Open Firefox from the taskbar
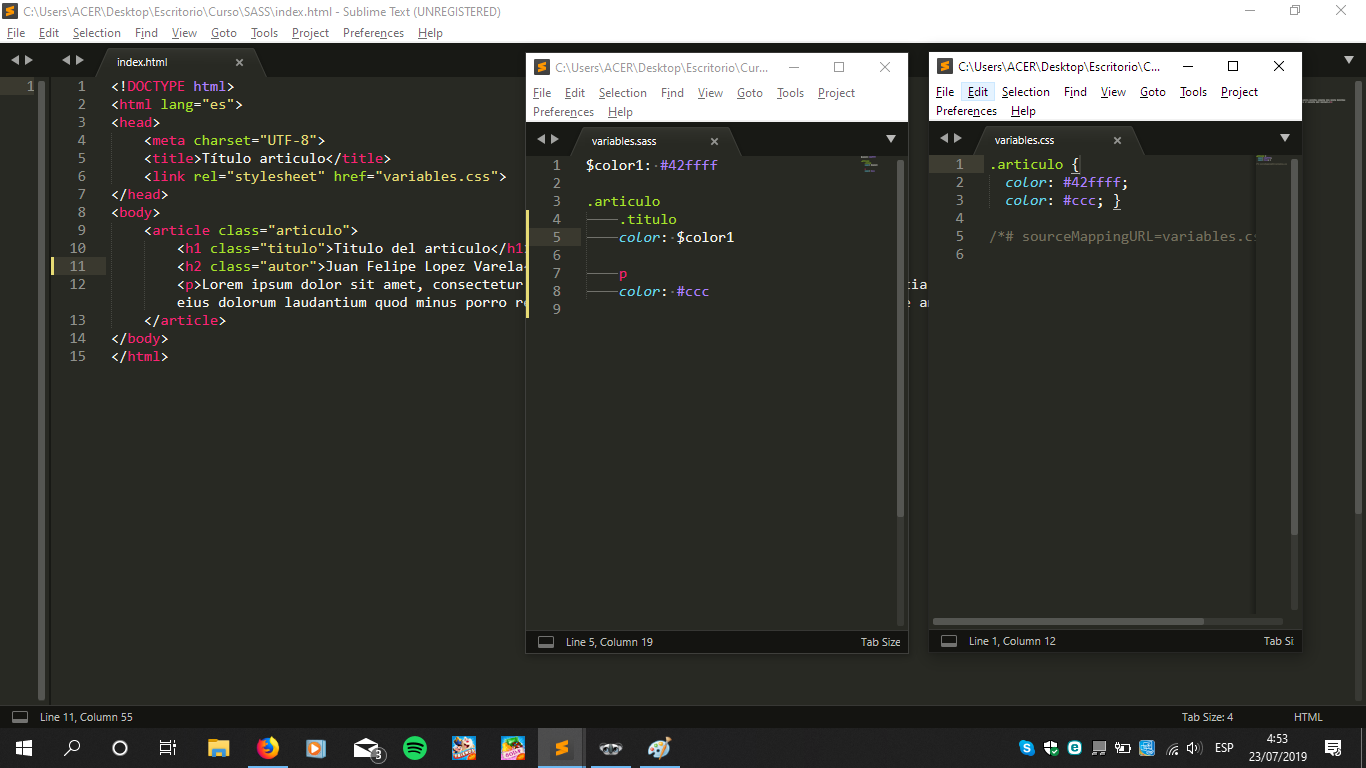1366x768 pixels. 267,748
